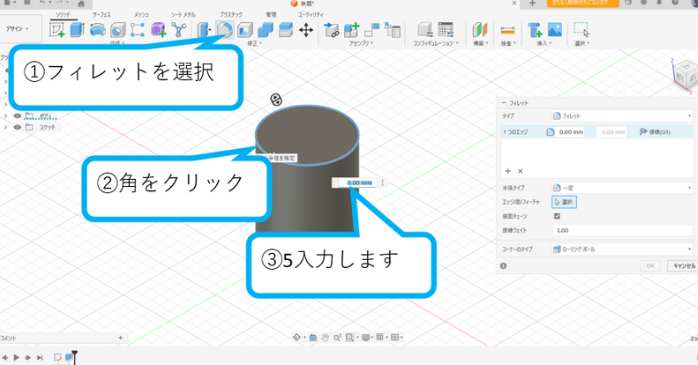
Task: Select the Extrude tool
Action: tap(77, 30)
